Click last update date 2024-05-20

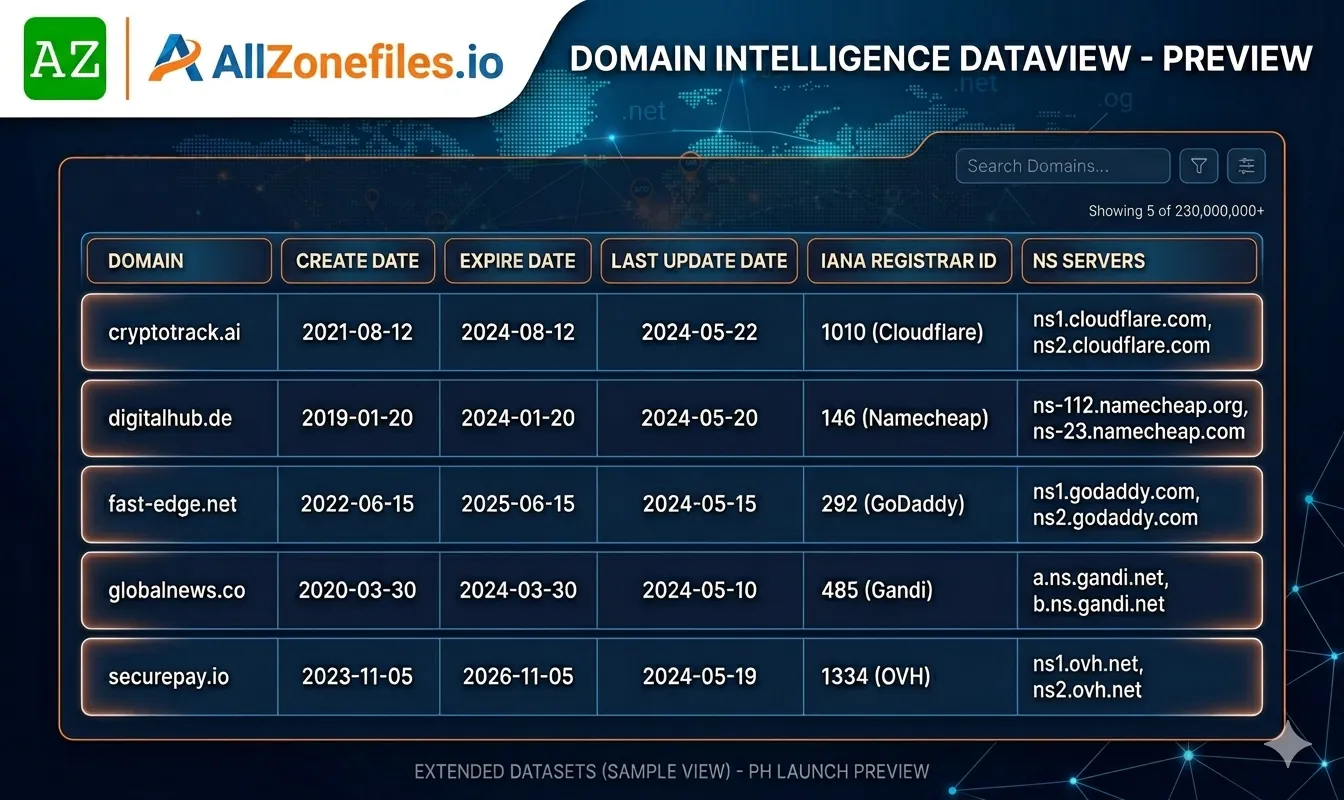click(699, 418)
